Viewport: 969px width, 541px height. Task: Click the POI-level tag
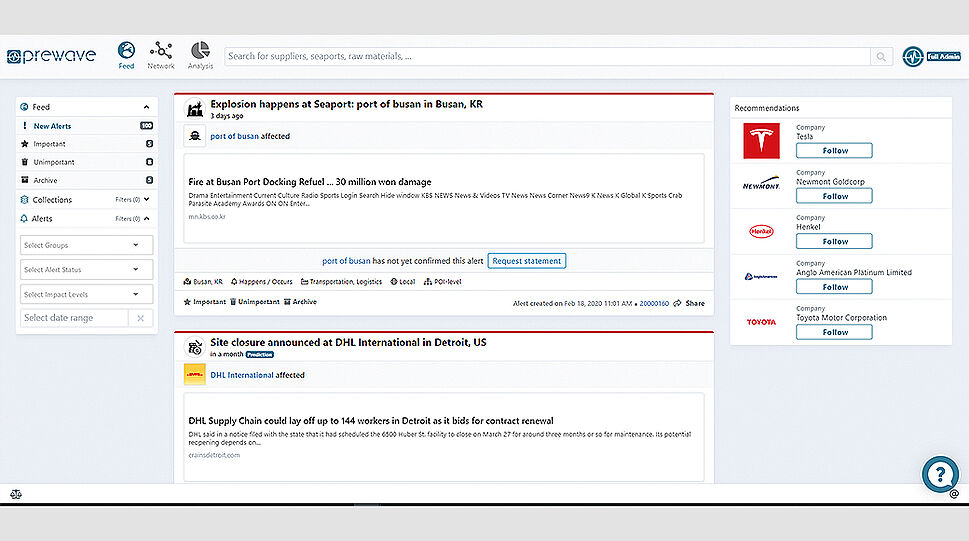[x=442, y=281]
